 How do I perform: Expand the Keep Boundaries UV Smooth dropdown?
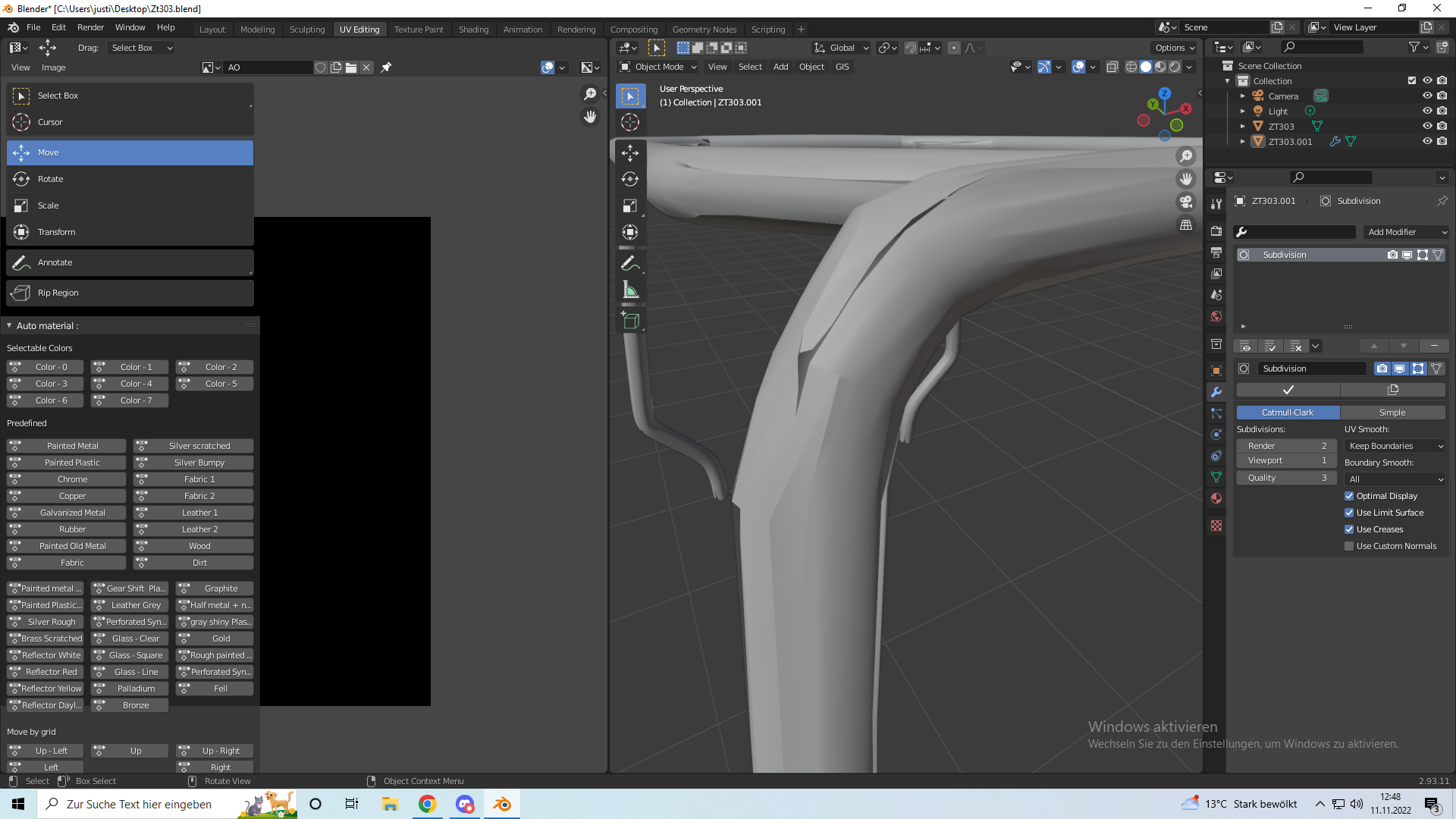coord(1395,446)
